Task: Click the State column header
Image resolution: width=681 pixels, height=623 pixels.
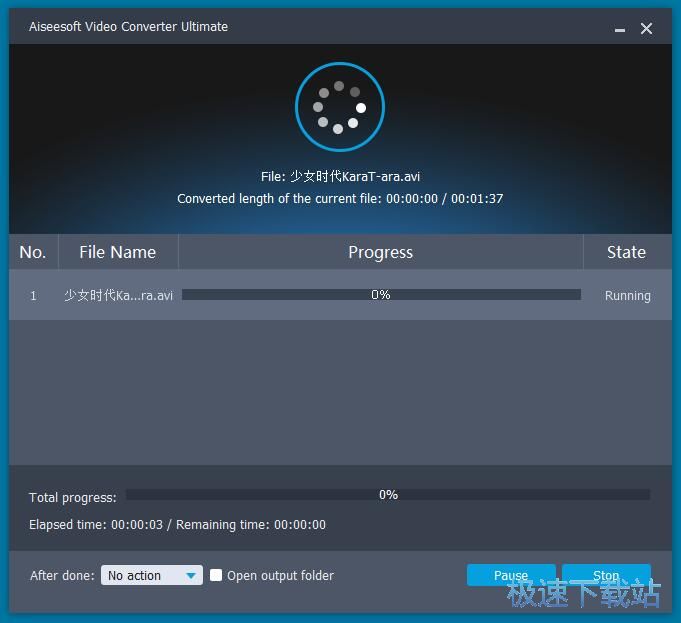Action: 627,252
